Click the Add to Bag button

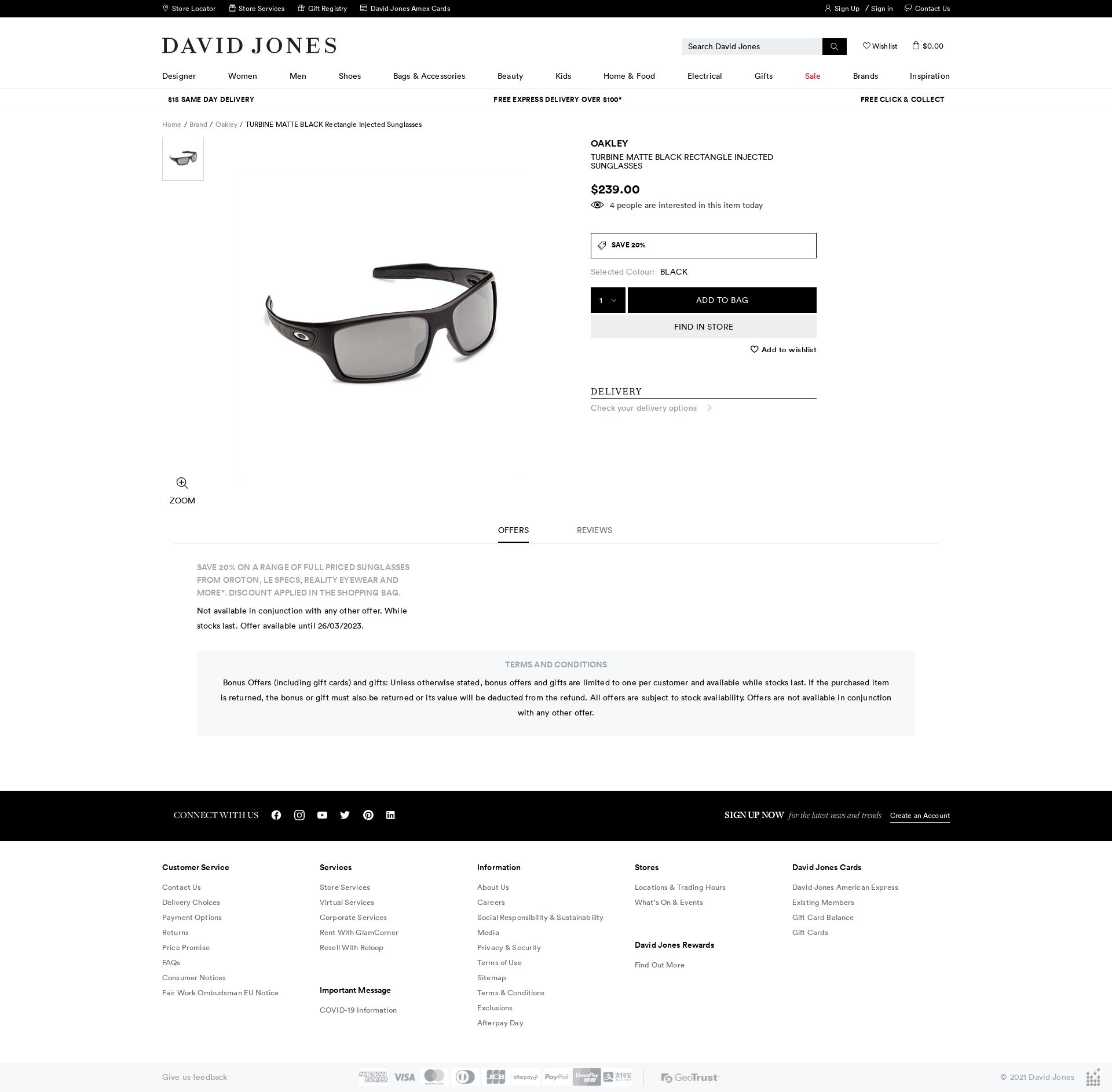(722, 300)
